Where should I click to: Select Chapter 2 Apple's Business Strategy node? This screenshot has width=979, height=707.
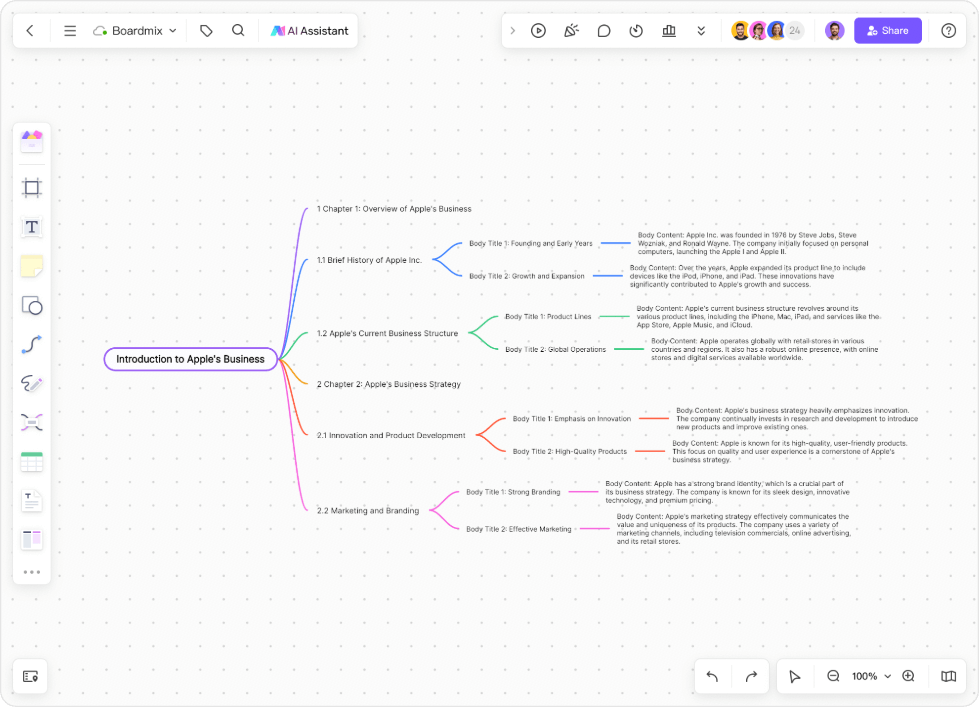click(x=388, y=384)
